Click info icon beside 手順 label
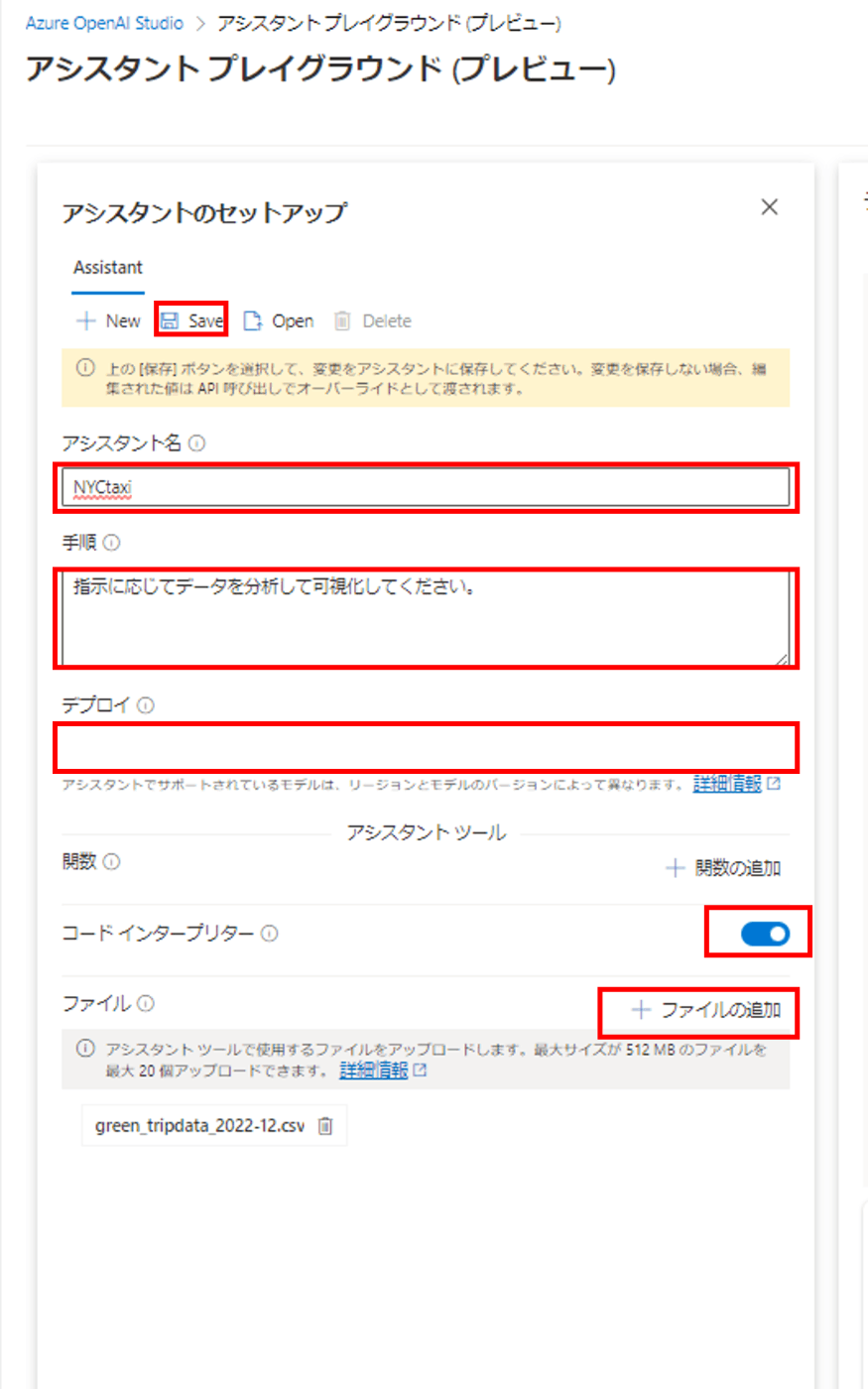The height and width of the screenshot is (1389, 868). (111, 543)
